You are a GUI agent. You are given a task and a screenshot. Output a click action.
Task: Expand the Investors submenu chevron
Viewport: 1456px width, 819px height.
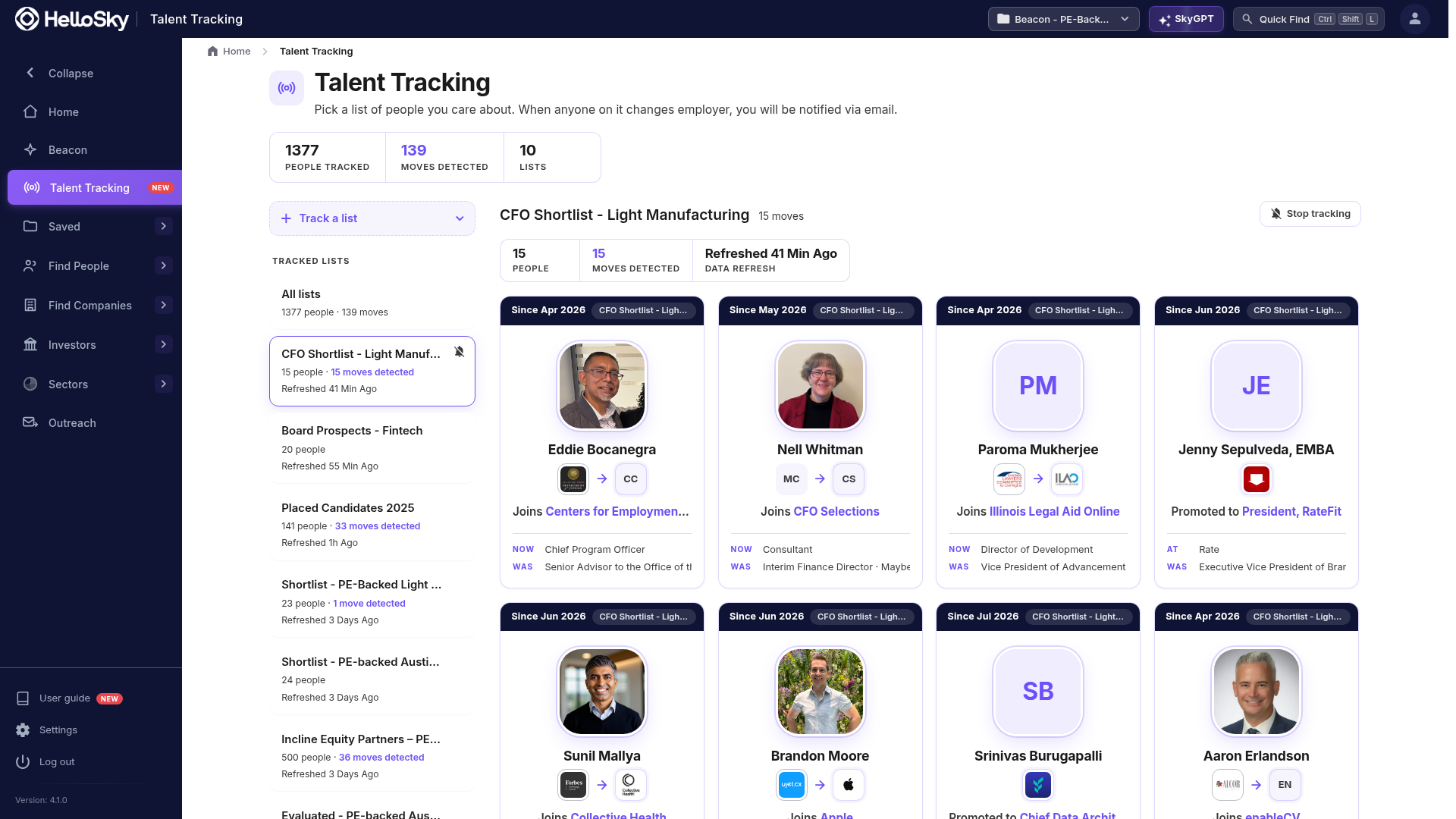pos(163,344)
